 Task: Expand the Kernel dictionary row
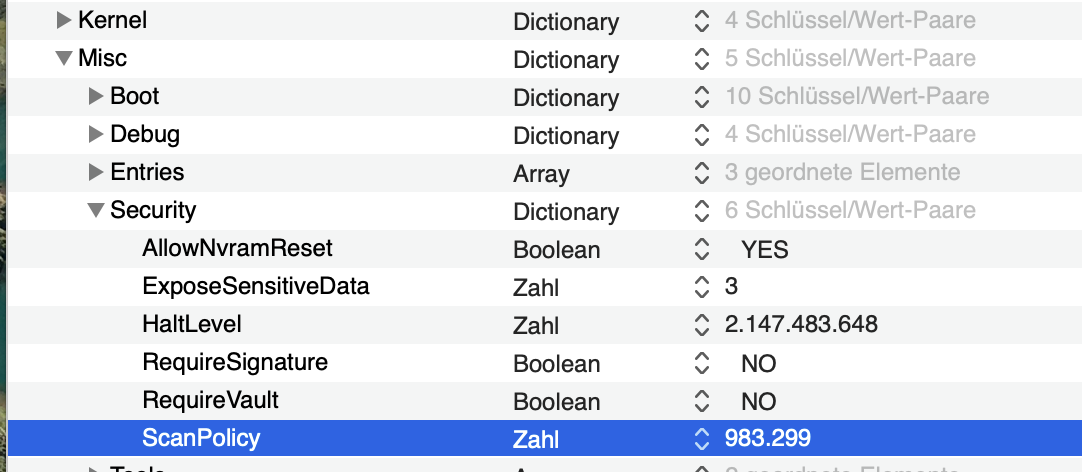[64, 21]
